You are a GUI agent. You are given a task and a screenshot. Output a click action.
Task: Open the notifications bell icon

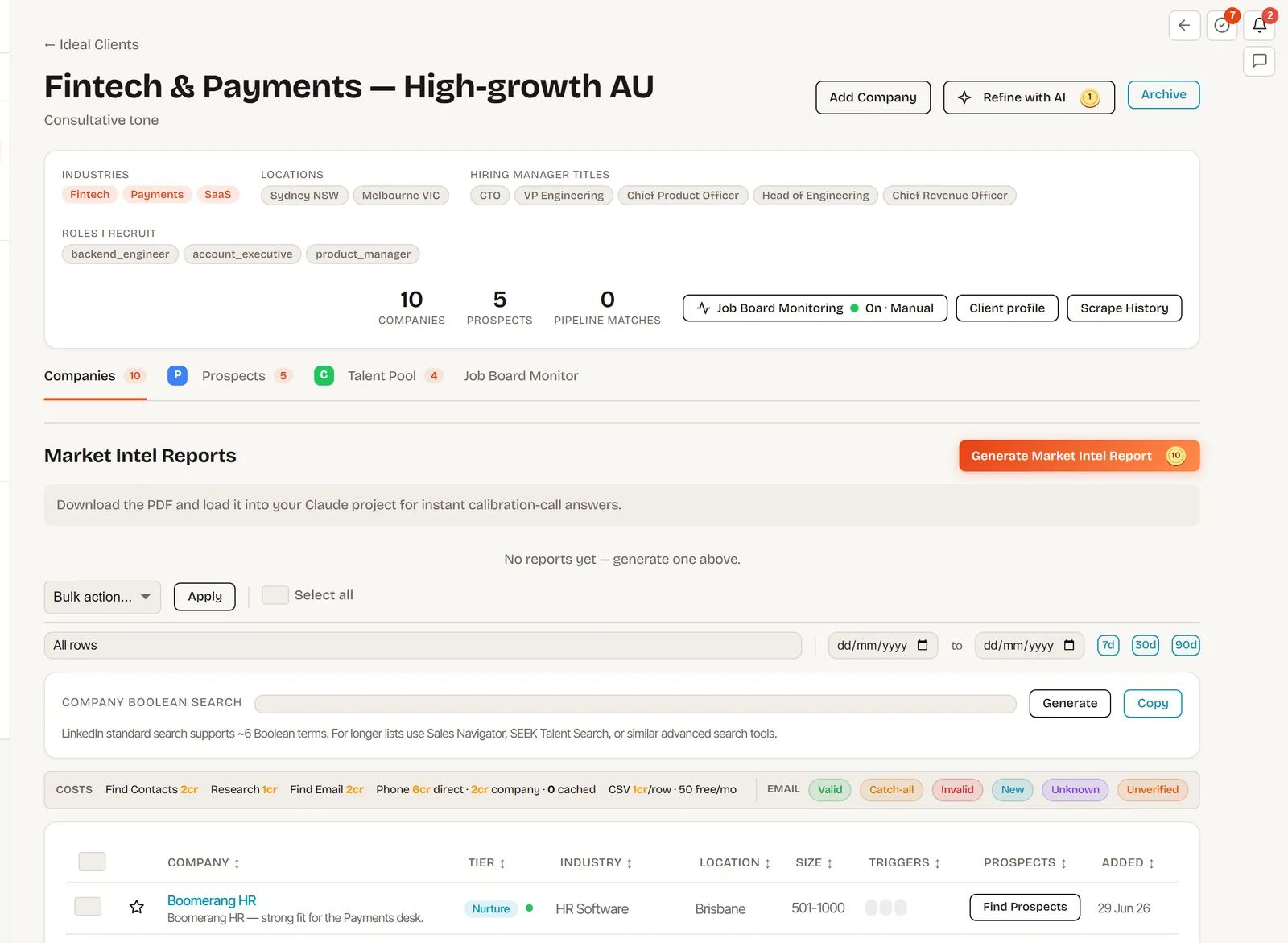click(1260, 26)
